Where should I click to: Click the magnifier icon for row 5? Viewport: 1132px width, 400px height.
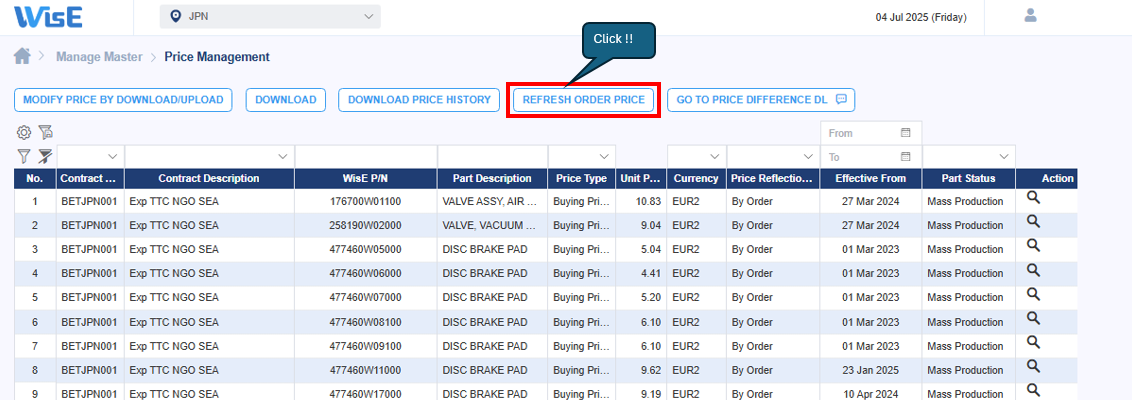(1034, 295)
